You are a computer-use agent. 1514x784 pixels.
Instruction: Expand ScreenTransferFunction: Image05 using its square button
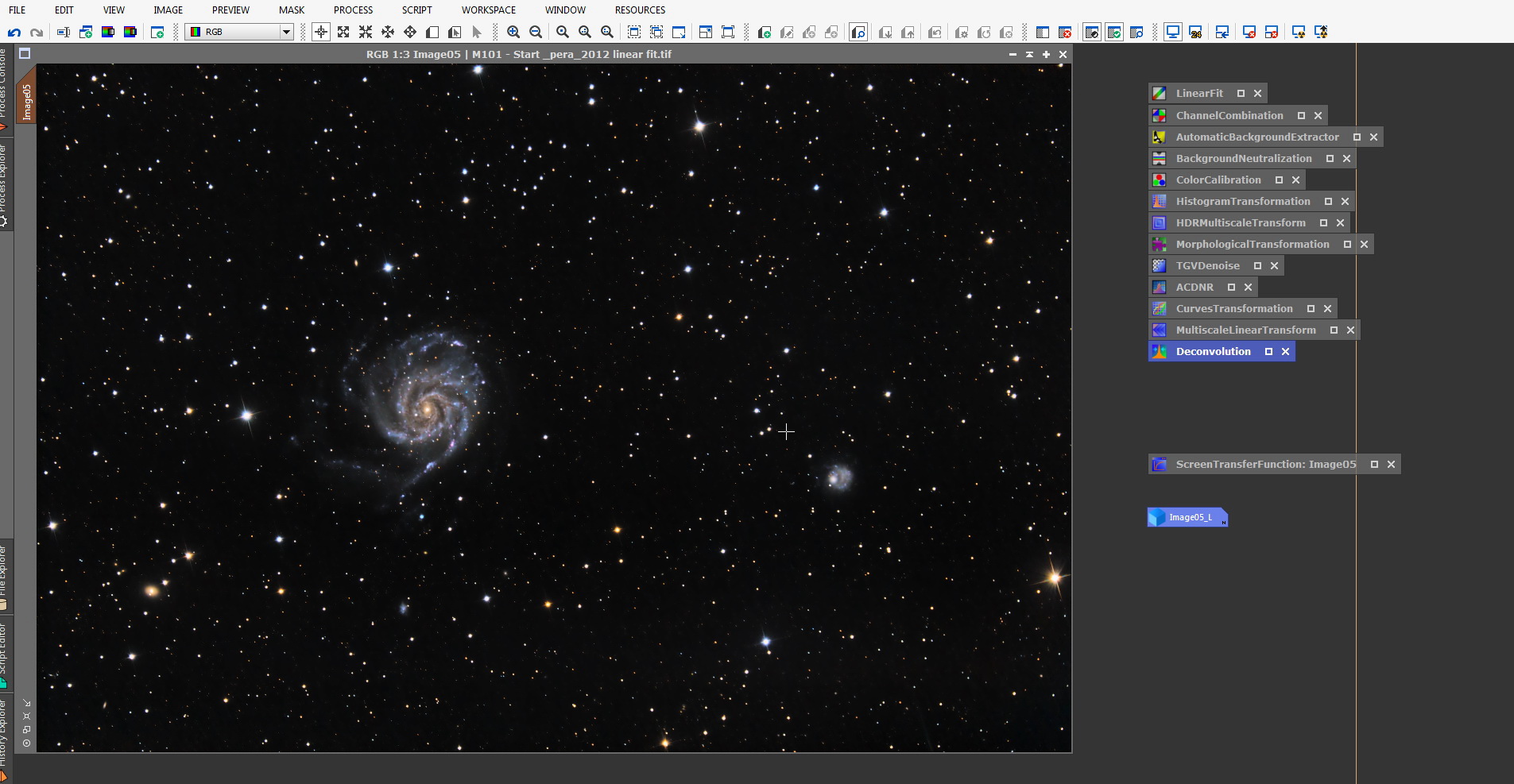click(1374, 464)
